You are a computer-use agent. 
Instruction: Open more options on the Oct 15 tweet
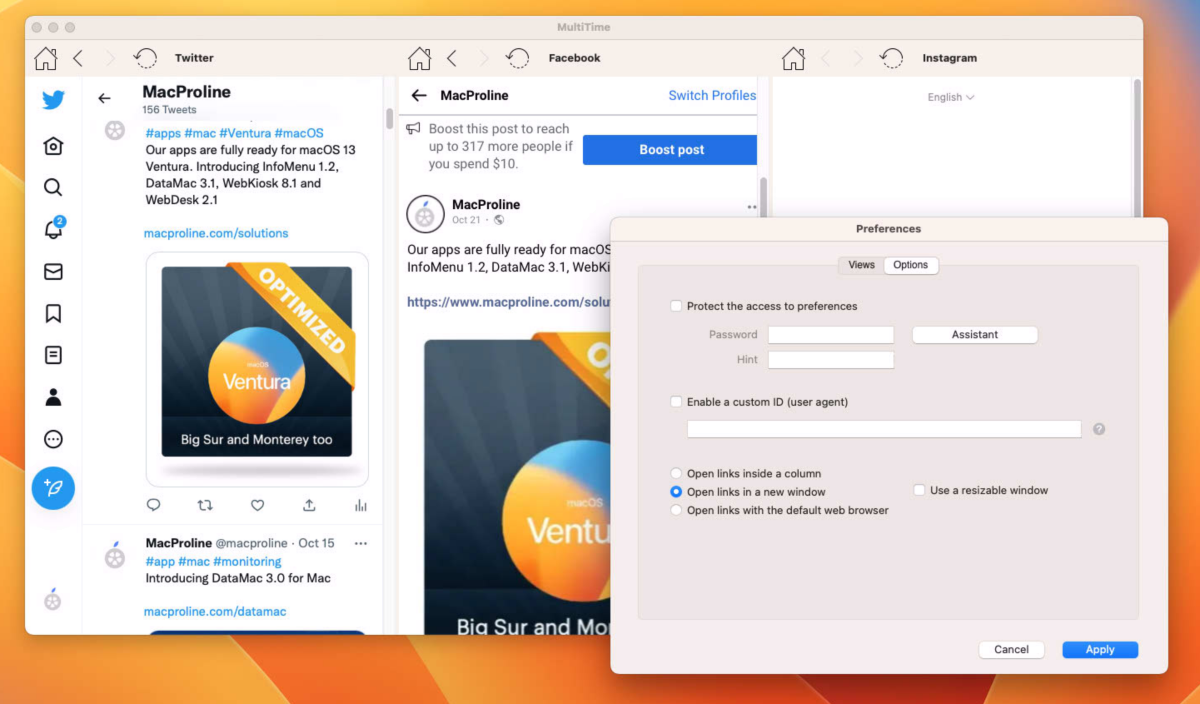coord(361,543)
